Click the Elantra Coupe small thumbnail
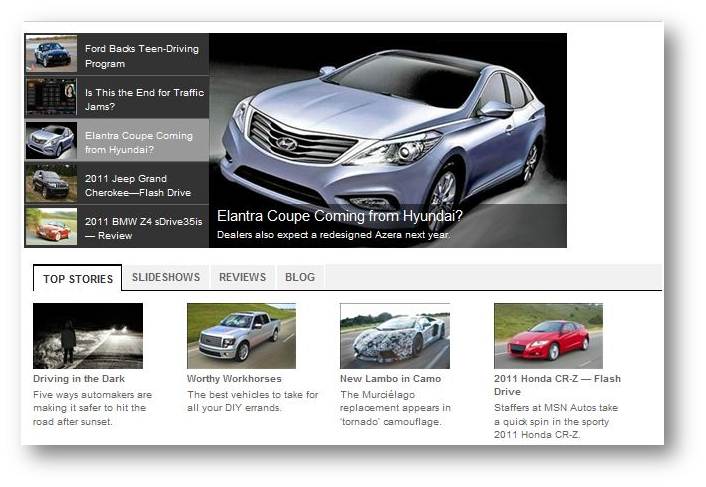706x487 pixels. coord(51,140)
